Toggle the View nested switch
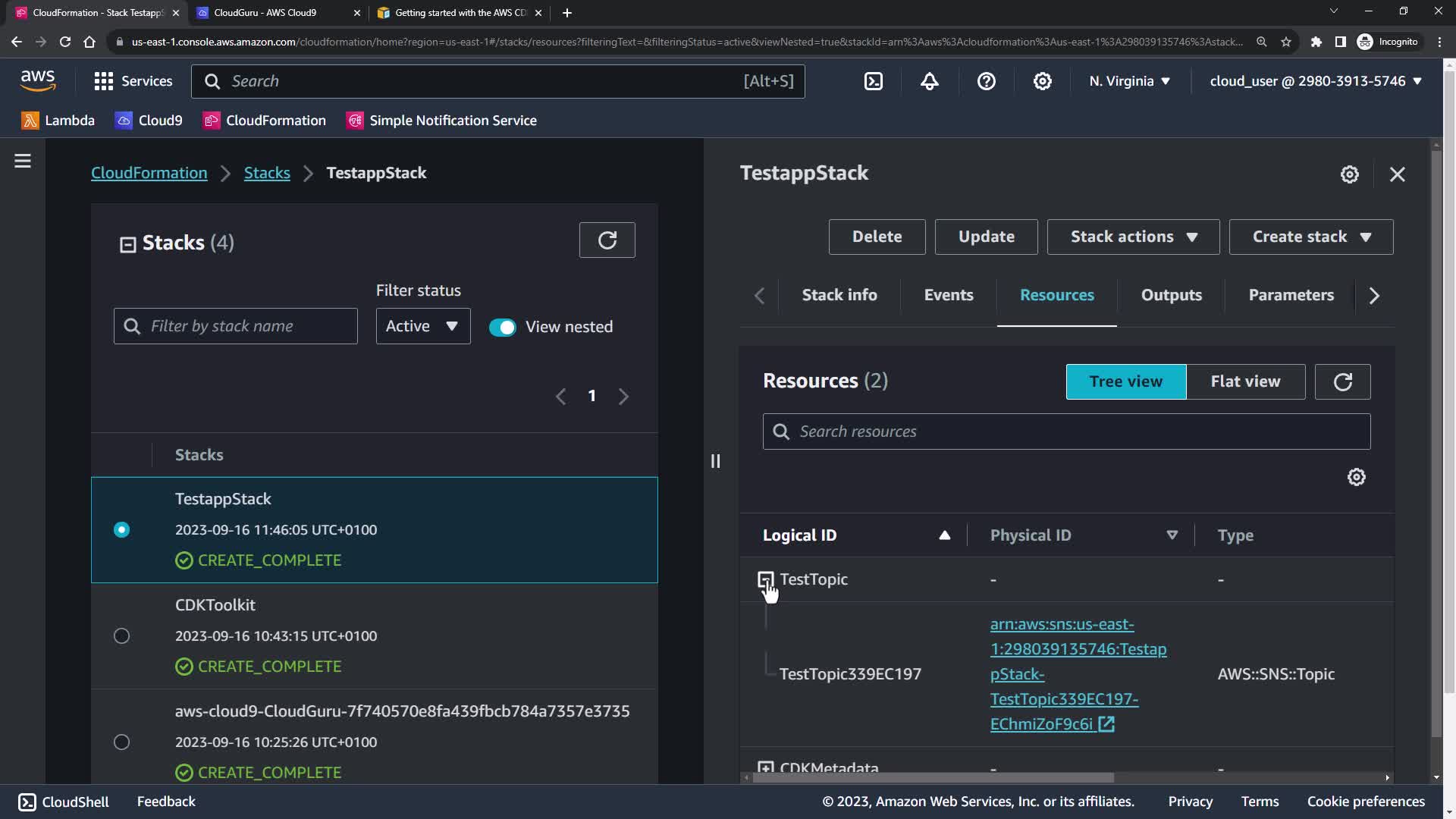This screenshot has width=1456, height=819. 502,327
